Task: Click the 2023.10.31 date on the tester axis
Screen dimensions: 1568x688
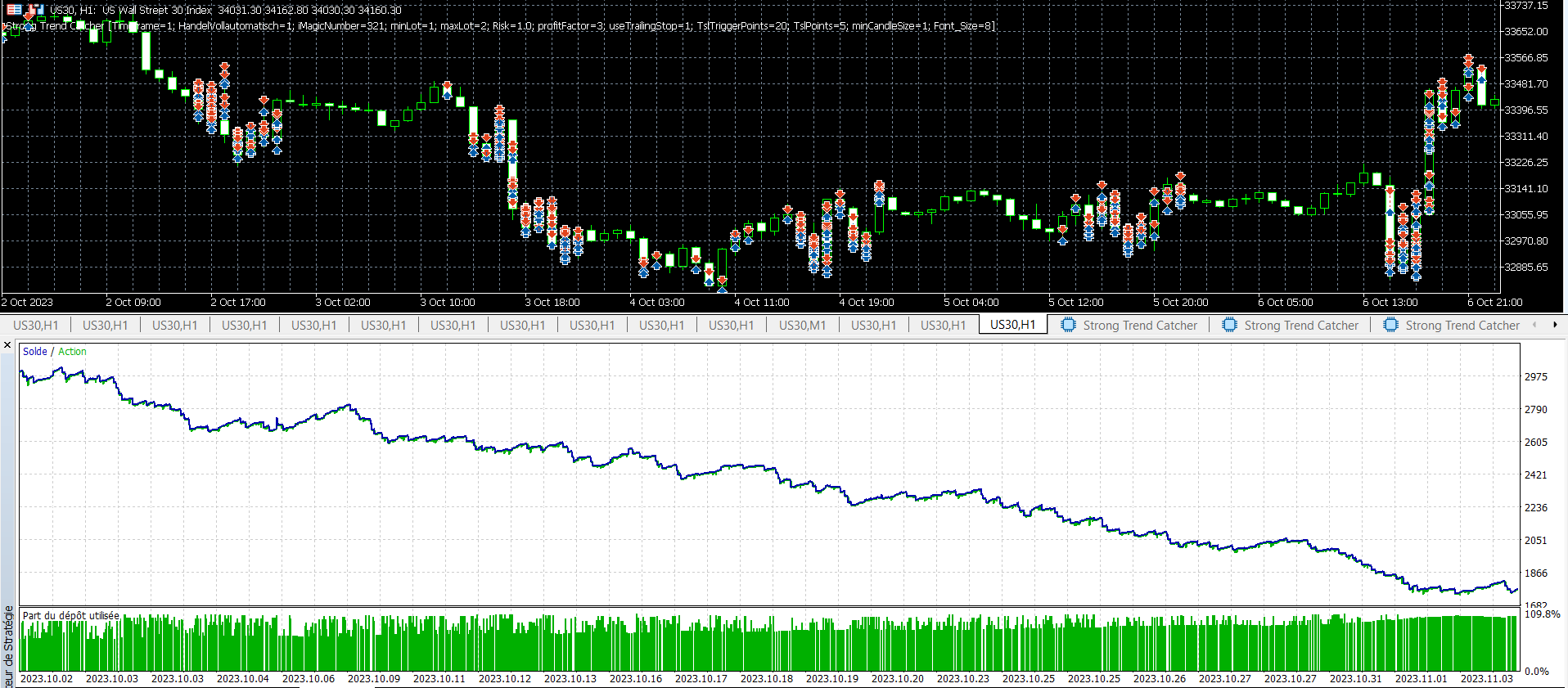Action: pyautogui.click(x=1356, y=679)
